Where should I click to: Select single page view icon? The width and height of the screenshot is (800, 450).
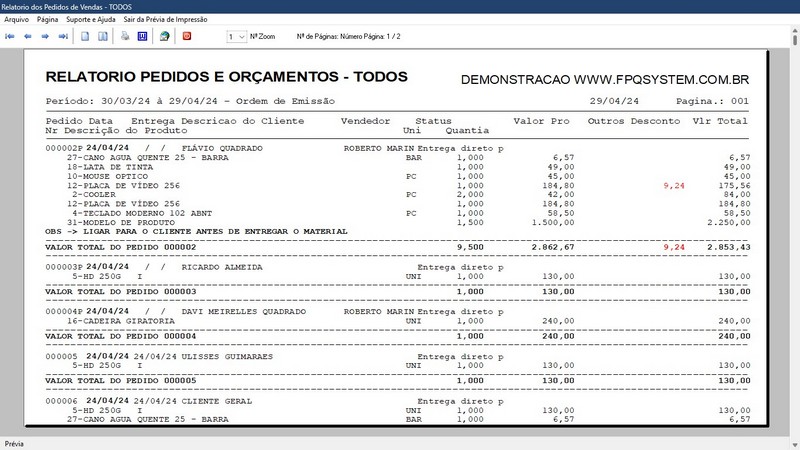point(85,36)
